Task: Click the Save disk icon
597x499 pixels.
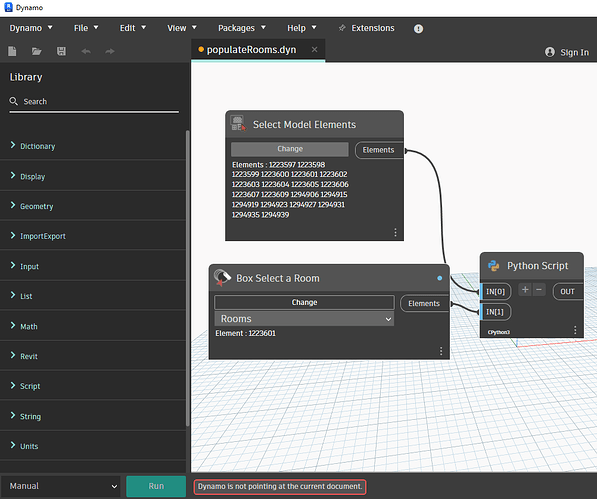Action: coord(61,51)
